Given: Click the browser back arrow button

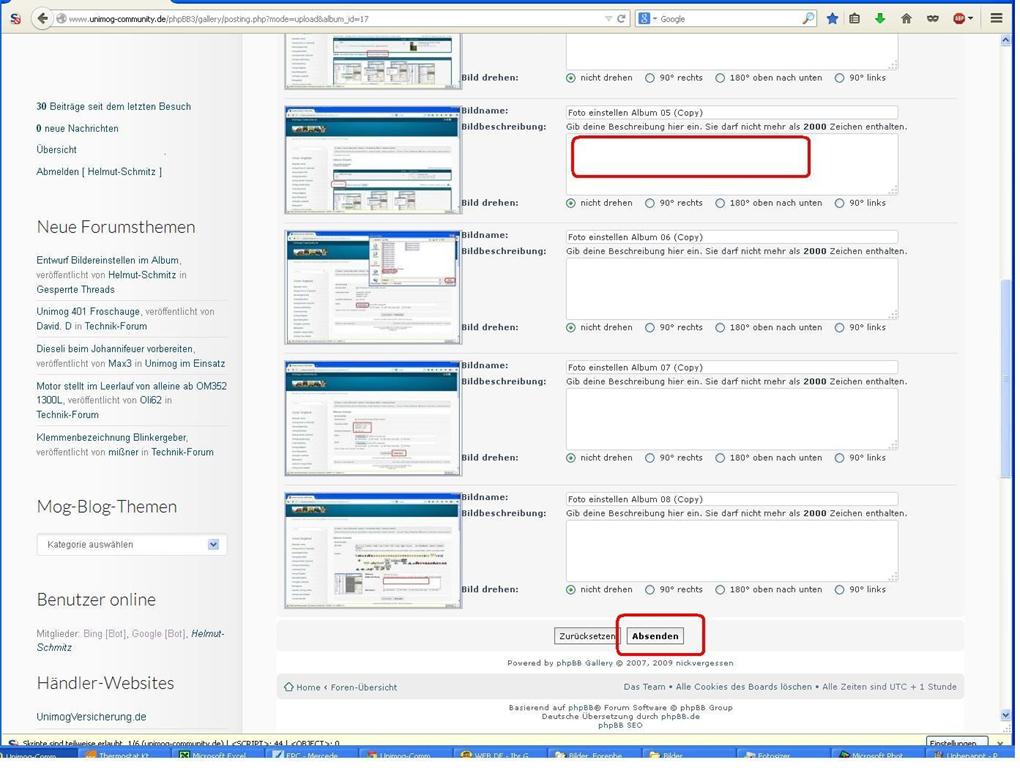Looking at the screenshot, I should pos(41,18).
